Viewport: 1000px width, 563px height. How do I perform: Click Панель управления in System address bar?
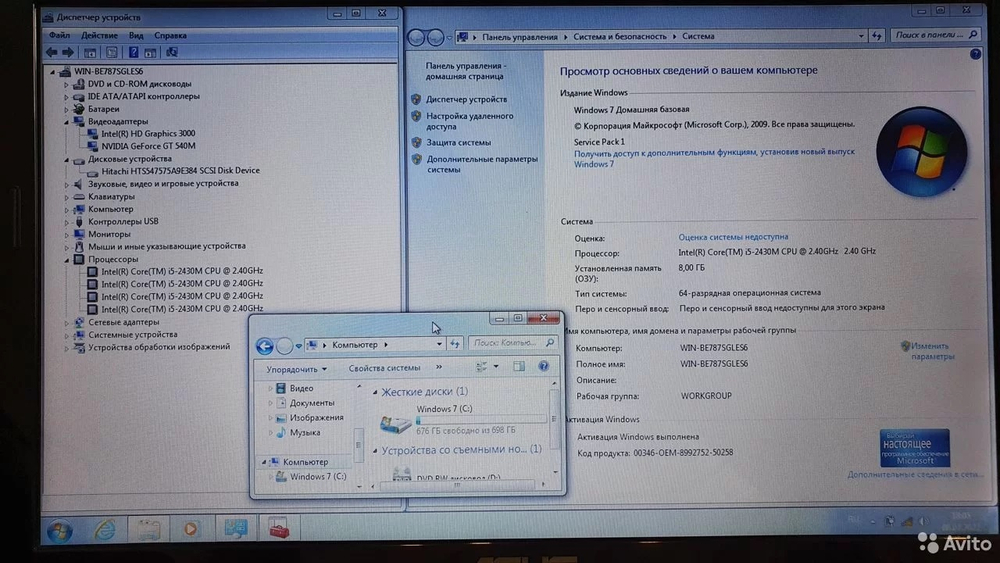pyautogui.click(x=519, y=37)
